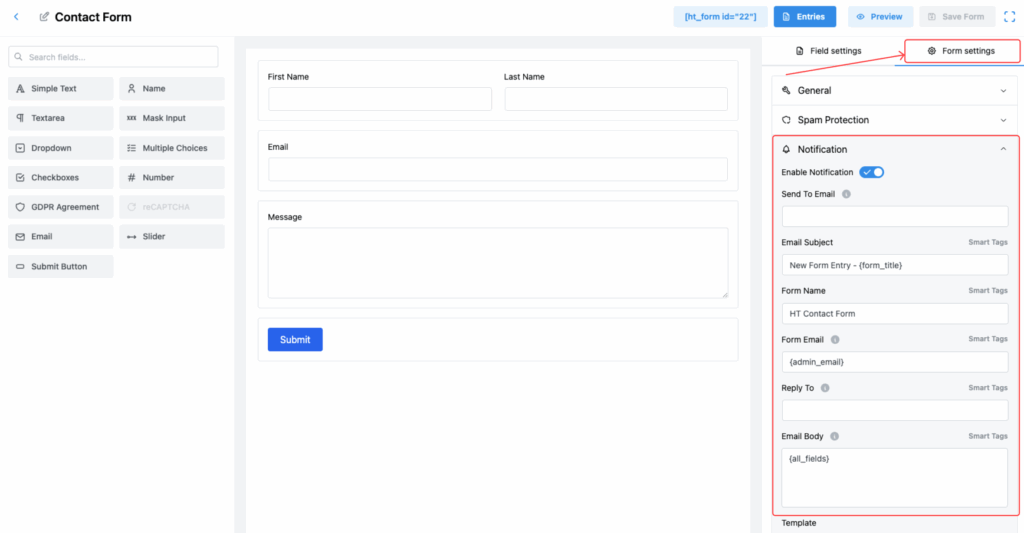Add a Mask Input field
Viewport: 1024px width, 533px height.
tap(172, 118)
